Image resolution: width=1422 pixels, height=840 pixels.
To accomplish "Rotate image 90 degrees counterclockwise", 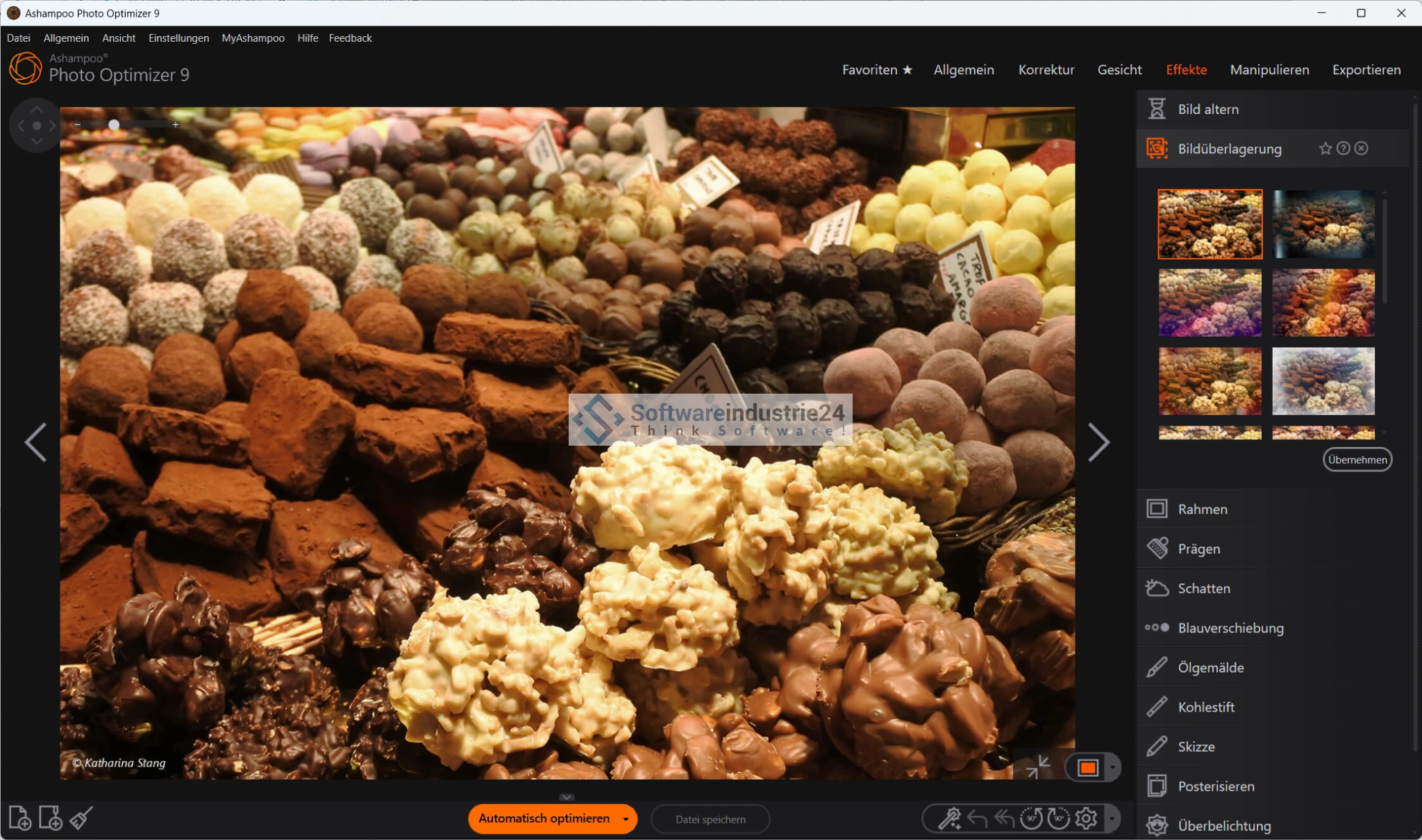I will coord(1031,819).
